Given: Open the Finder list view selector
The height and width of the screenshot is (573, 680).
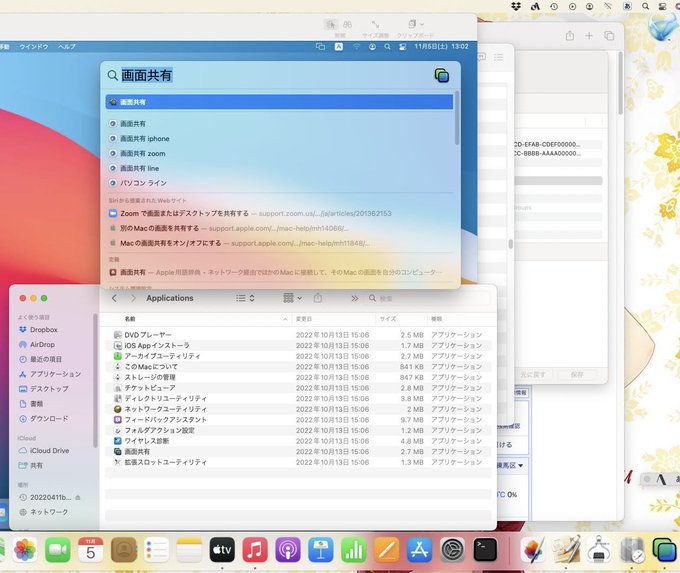Looking at the screenshot, I should 245,298.
